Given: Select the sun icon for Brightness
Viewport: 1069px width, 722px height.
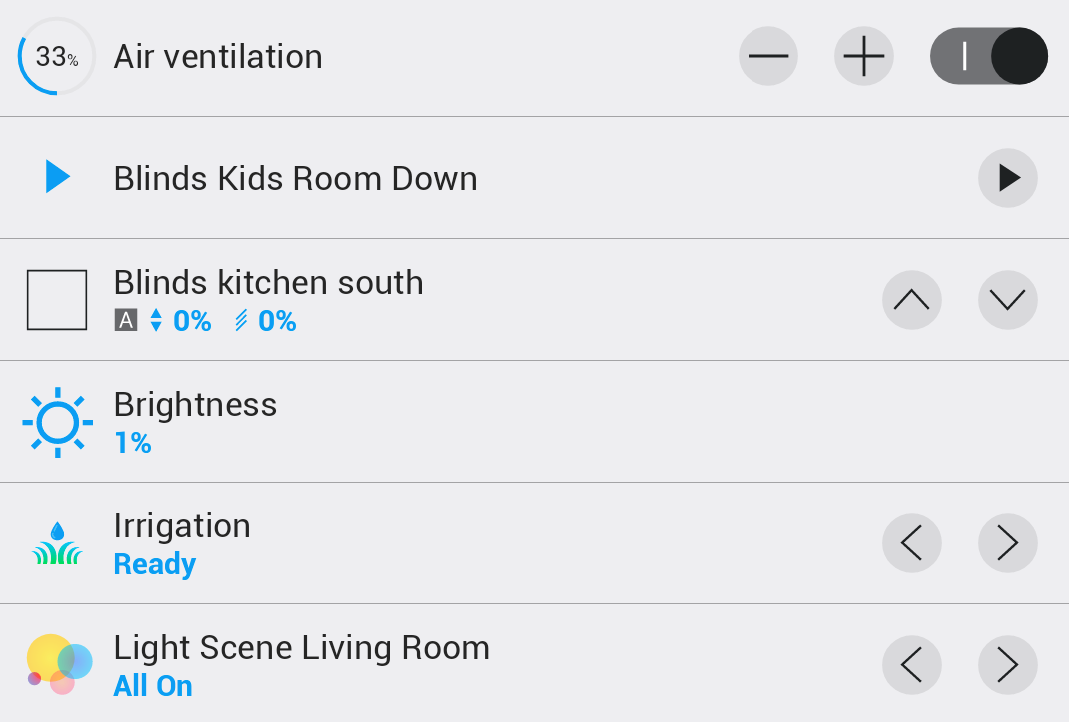Looking at the screenshot, I should (58, 421).
